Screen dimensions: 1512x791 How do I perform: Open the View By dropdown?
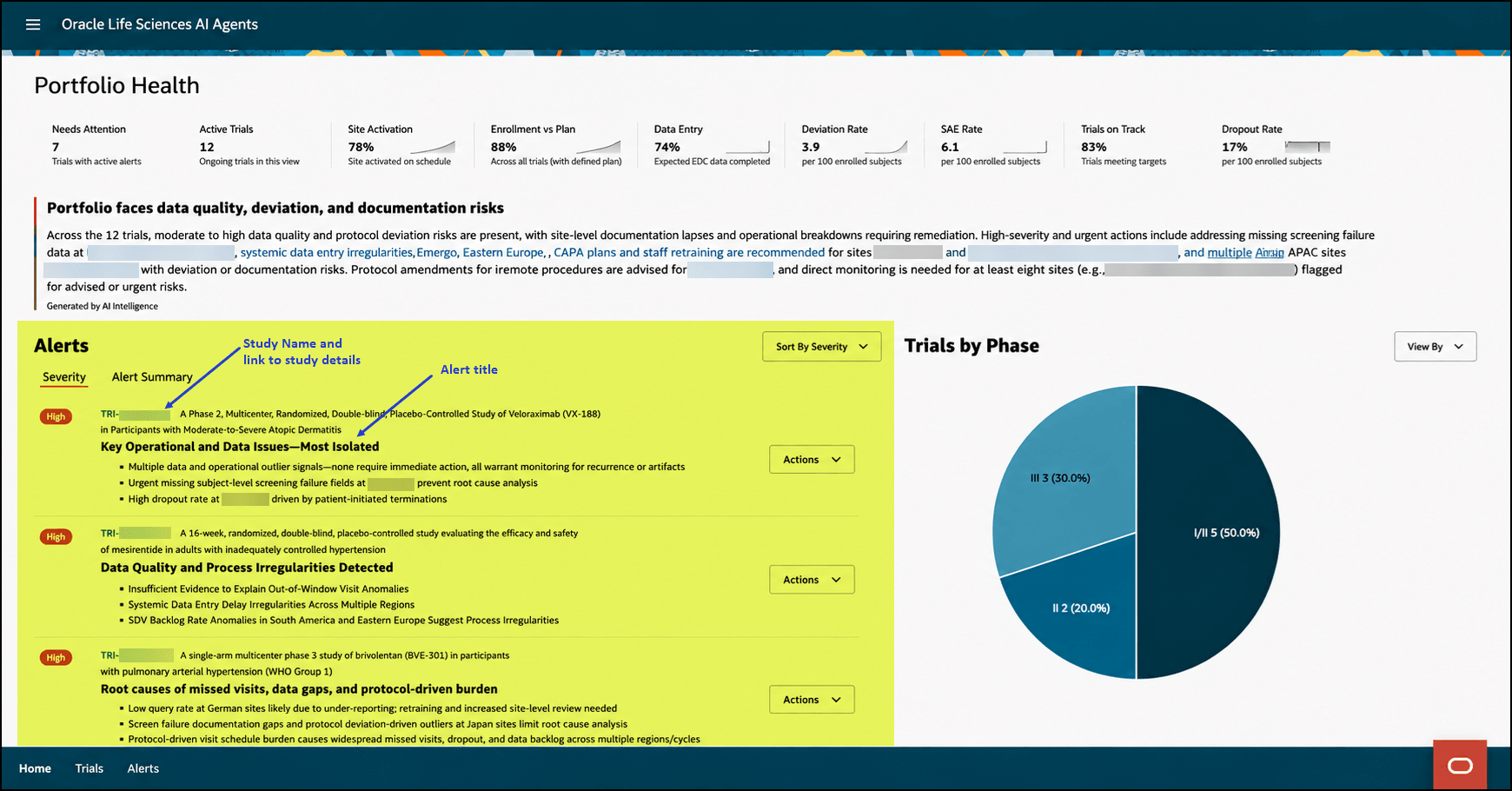coord(1435,346)
